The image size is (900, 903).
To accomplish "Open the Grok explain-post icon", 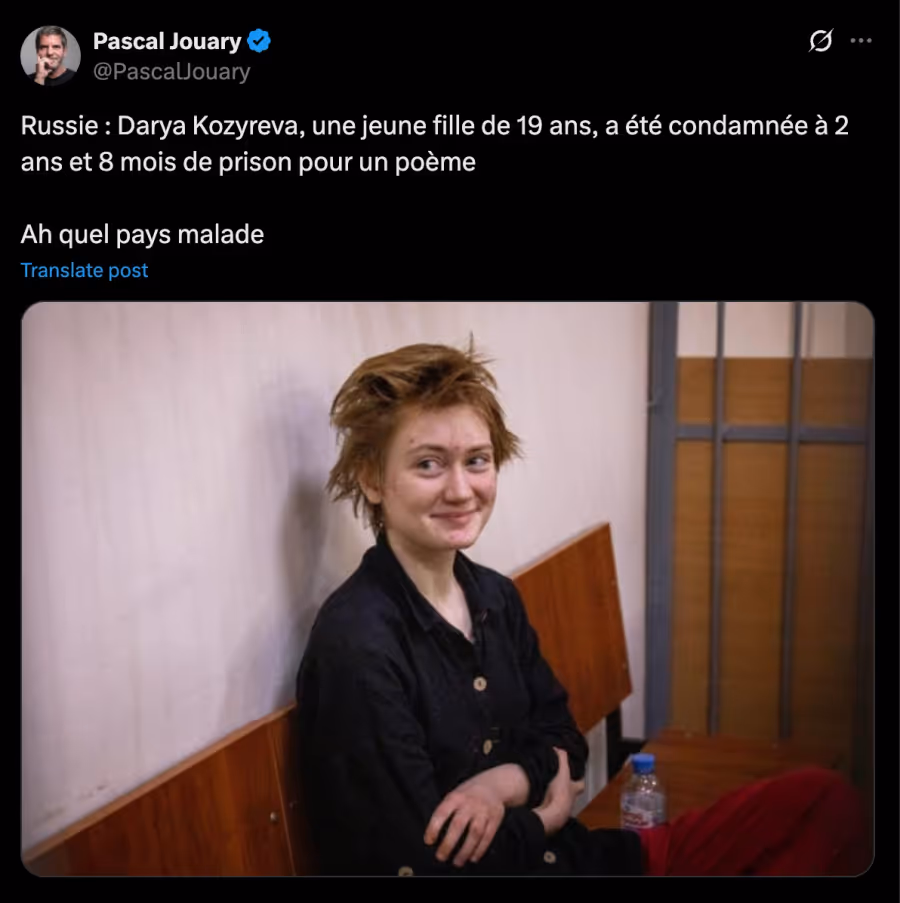I will tap(820, 41).
